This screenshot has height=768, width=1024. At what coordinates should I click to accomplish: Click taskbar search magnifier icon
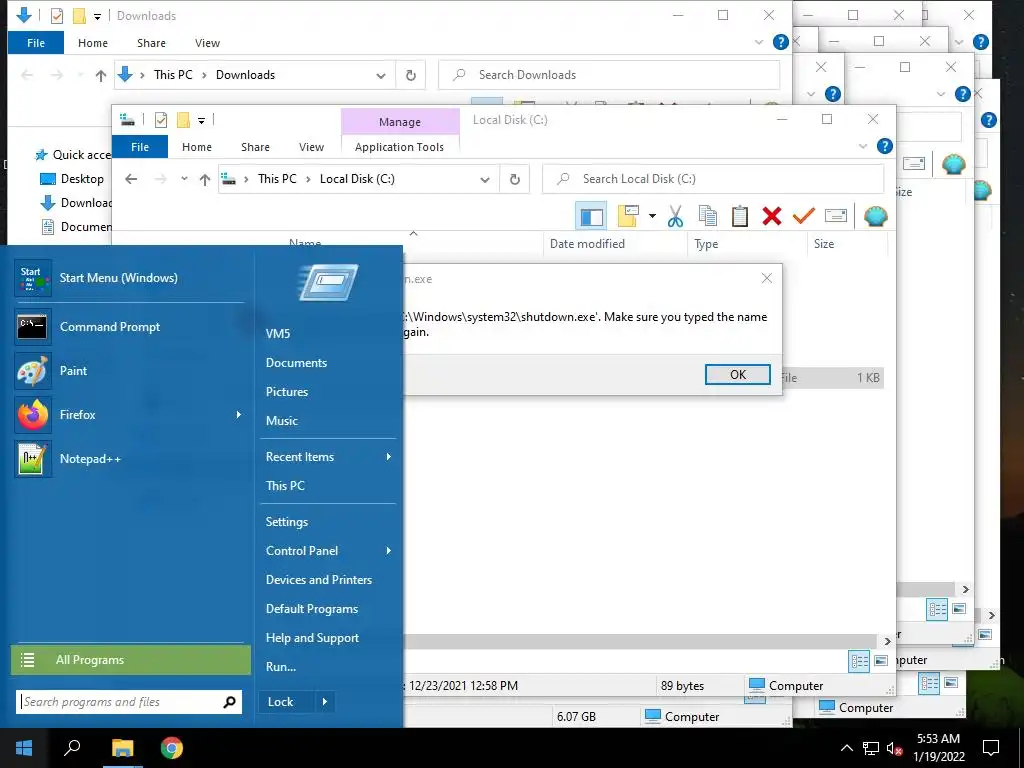click(x=72, y=748)
